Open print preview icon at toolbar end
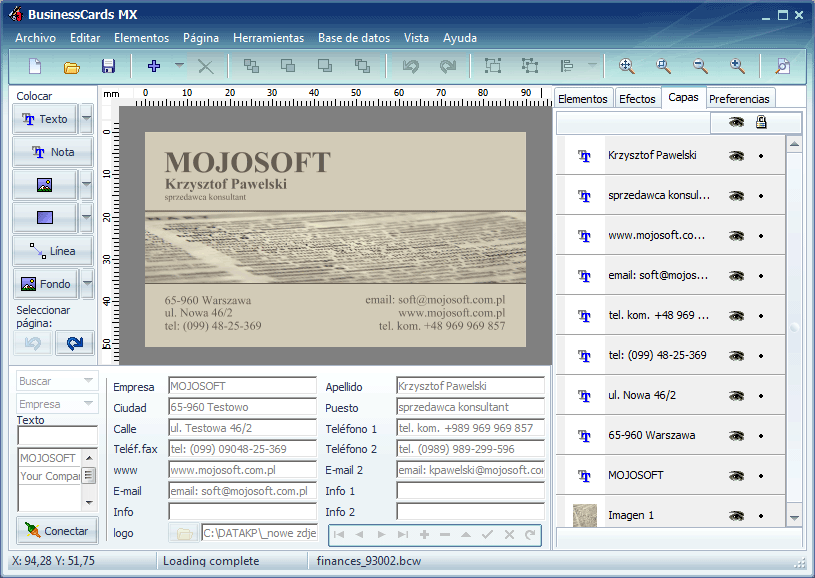 782,66
